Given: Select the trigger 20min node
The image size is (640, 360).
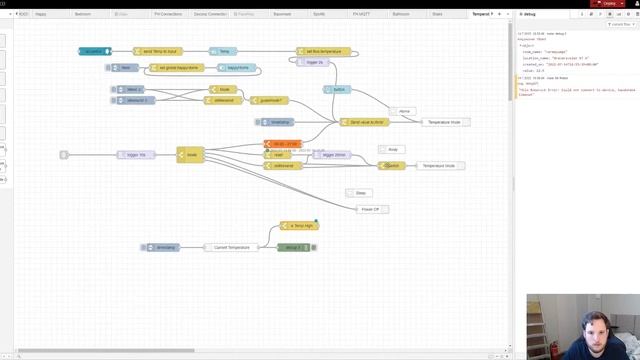Looking at the screenshot, I should [332, 155].
